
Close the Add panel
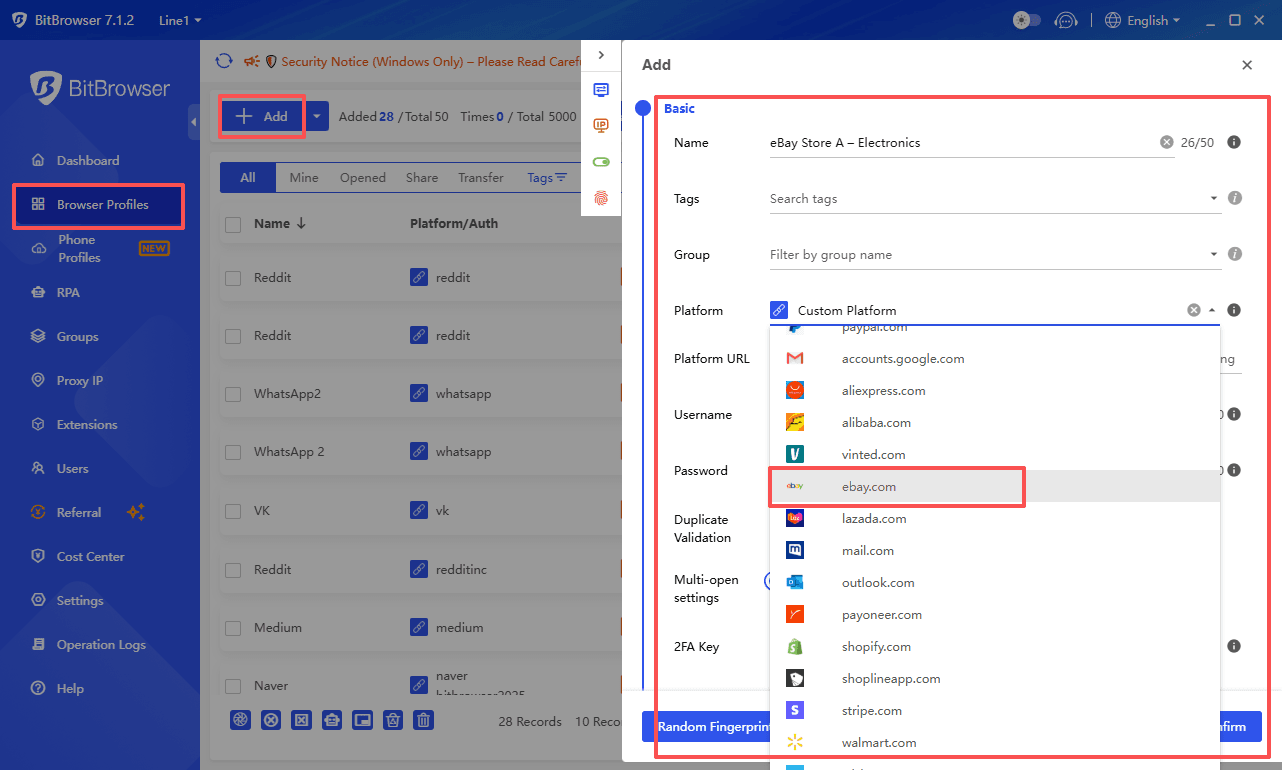1247,65
